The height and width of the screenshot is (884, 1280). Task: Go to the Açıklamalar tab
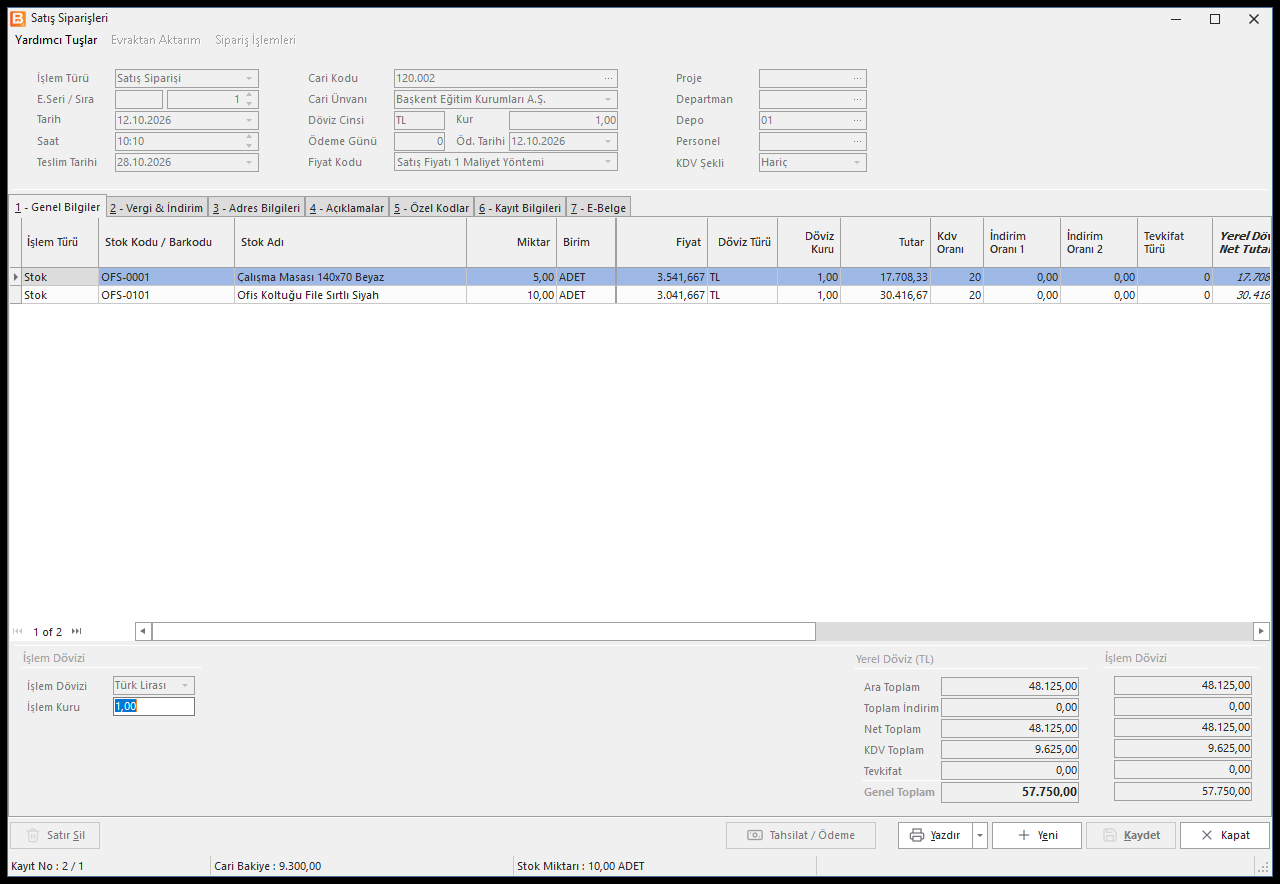(347, 208)
